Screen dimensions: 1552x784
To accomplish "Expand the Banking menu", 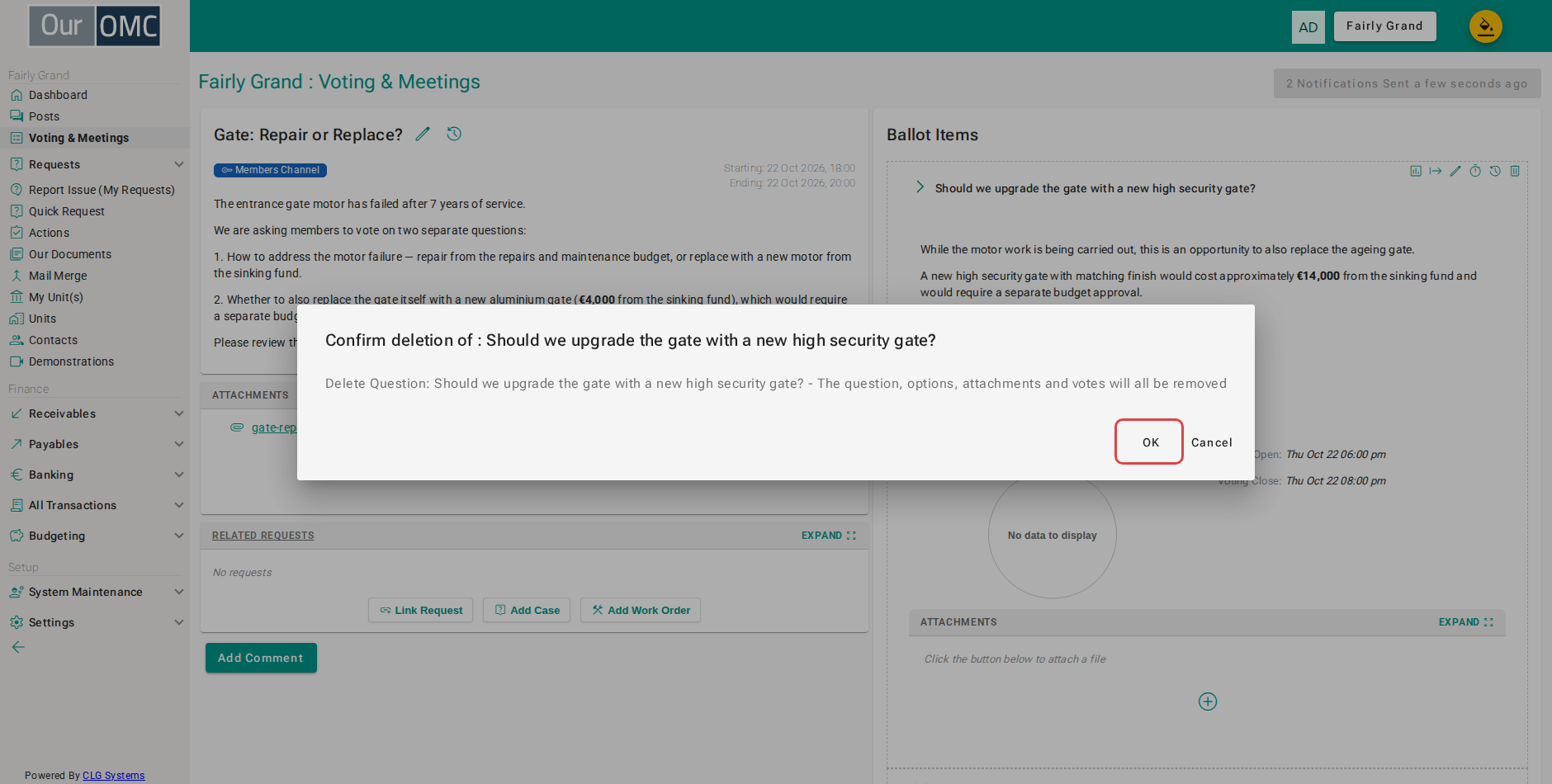I will (x=95, y=475).
